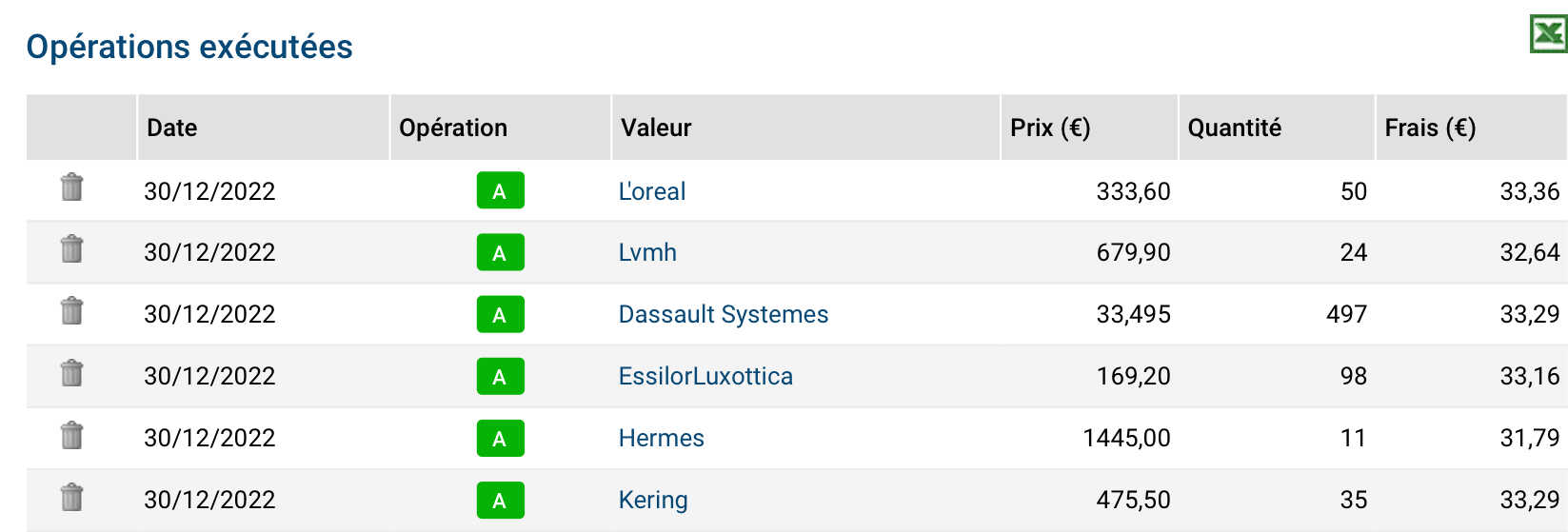Delete the Lvmh operation via trash icon
Image resolution: width=1568 pixels, height=532 pixels.
72,248
